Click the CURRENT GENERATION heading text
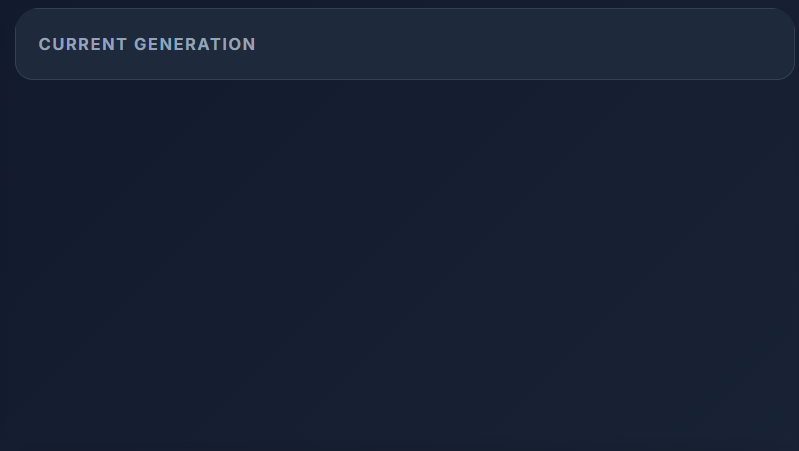Viewport: 799px width, 451px height. tap(147, 44)
